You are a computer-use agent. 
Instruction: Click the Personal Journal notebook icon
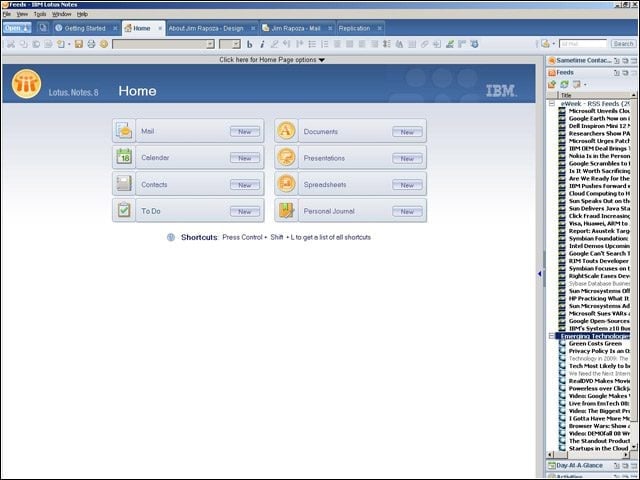tap(286, 211)
